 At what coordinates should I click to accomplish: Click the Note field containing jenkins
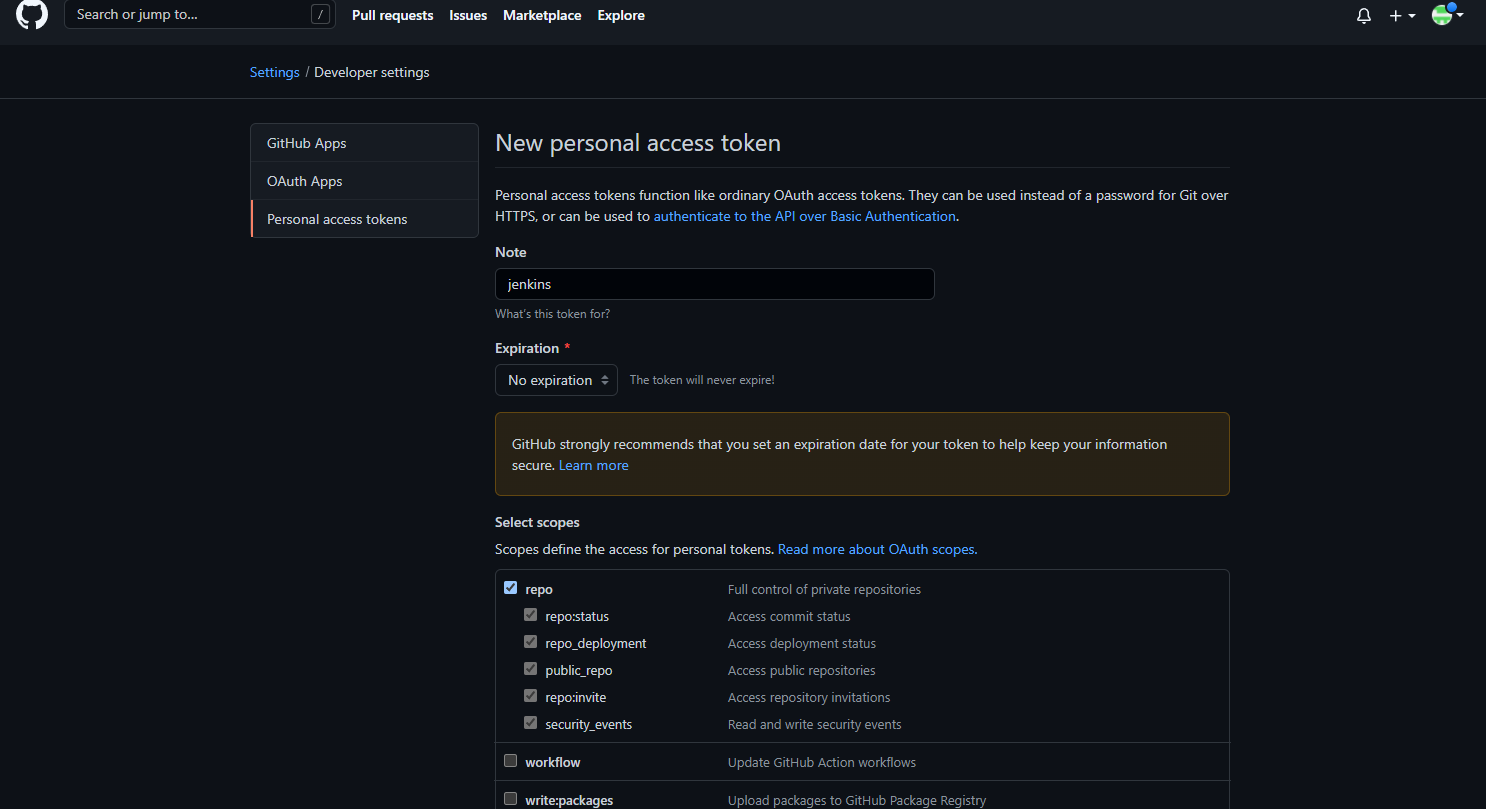715,284
